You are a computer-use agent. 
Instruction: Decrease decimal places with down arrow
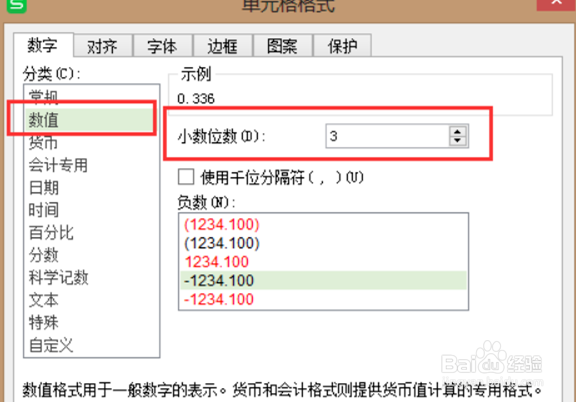coord(457,141)
